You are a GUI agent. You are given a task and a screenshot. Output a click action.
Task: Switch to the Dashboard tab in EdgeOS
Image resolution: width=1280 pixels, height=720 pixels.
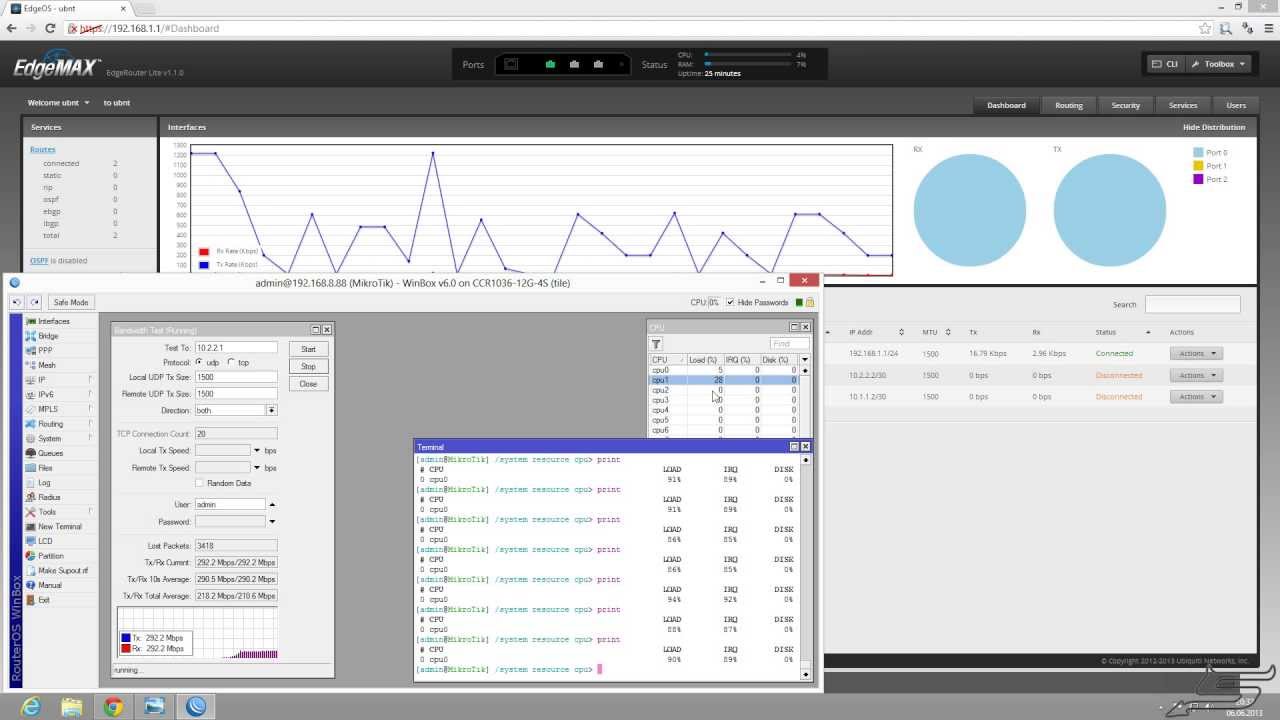(1006, 105)
